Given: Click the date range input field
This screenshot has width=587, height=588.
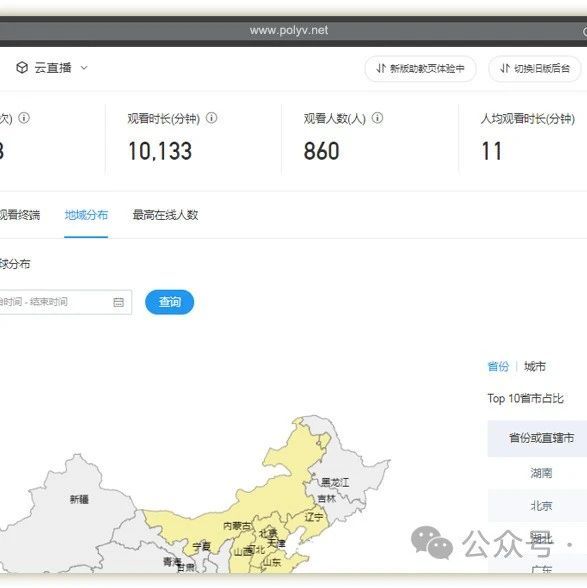Looking at the screenshot, I should tap(66, 302).
